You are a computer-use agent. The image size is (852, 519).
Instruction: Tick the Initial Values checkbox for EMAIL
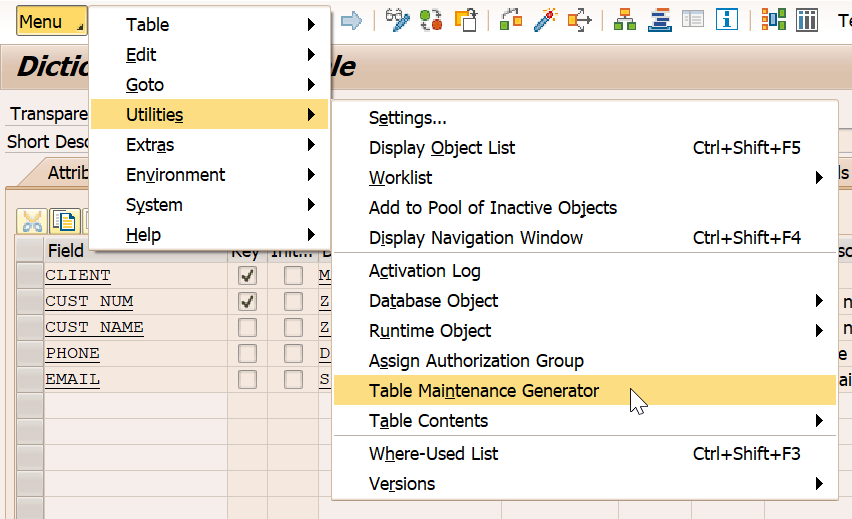click(293, 379)
